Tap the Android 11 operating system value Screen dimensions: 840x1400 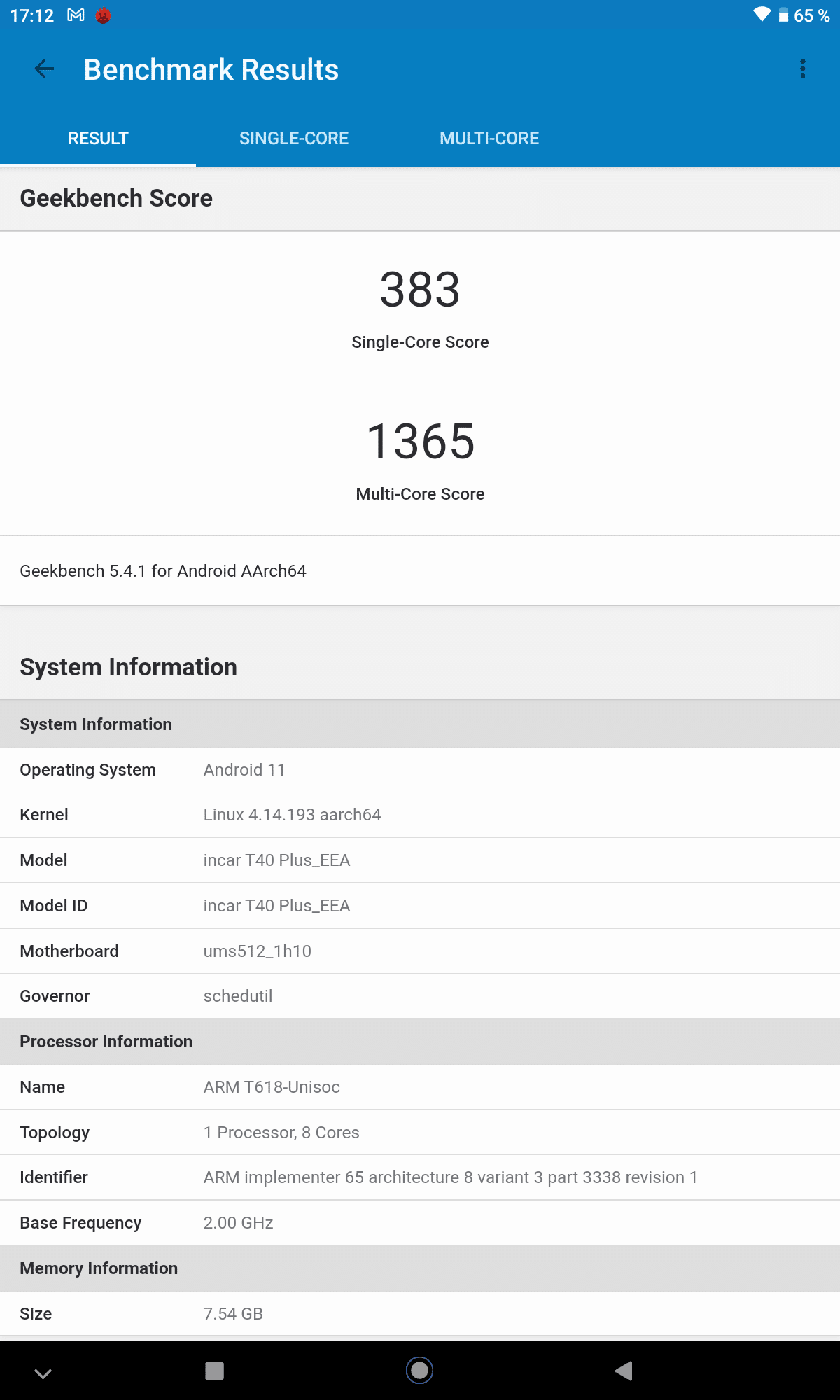(244, 770)
